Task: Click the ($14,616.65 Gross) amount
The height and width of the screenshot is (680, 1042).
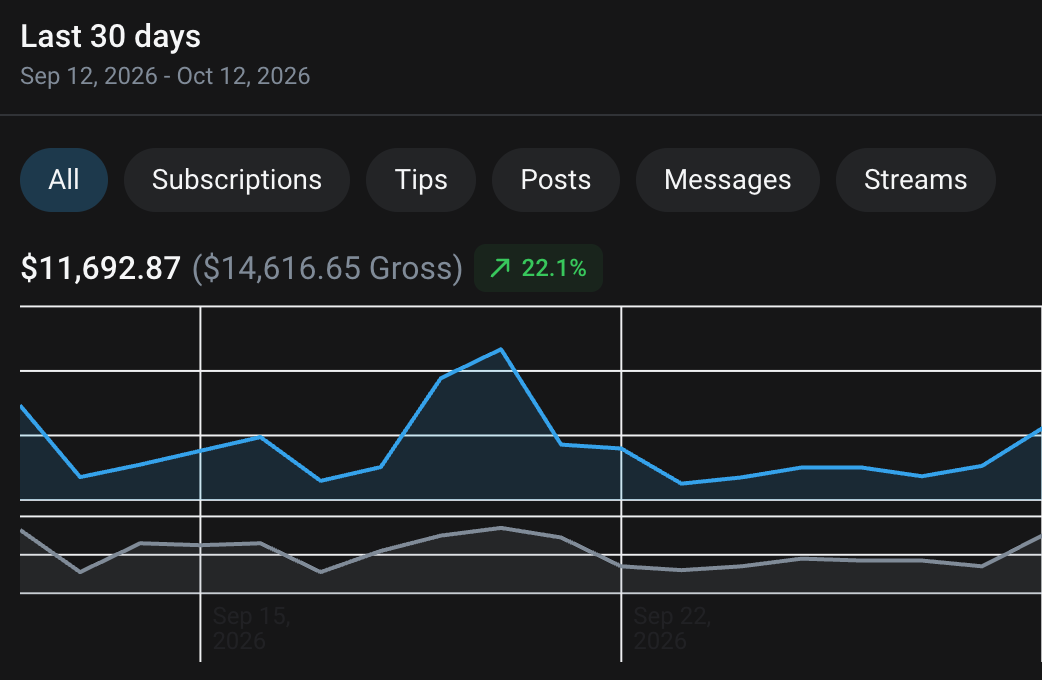Action: 327,269
